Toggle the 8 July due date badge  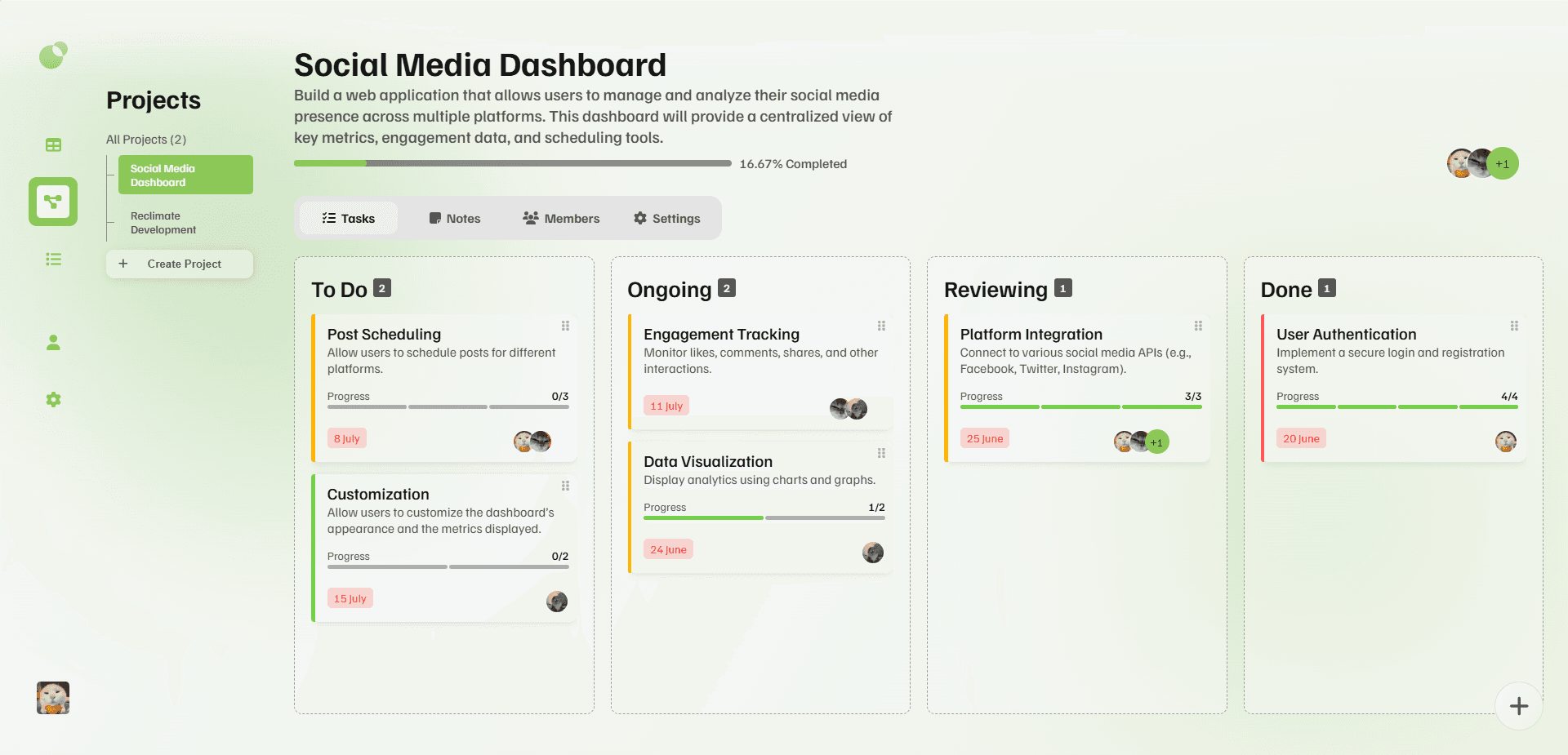pyautogui.click(x=346, y=437)
